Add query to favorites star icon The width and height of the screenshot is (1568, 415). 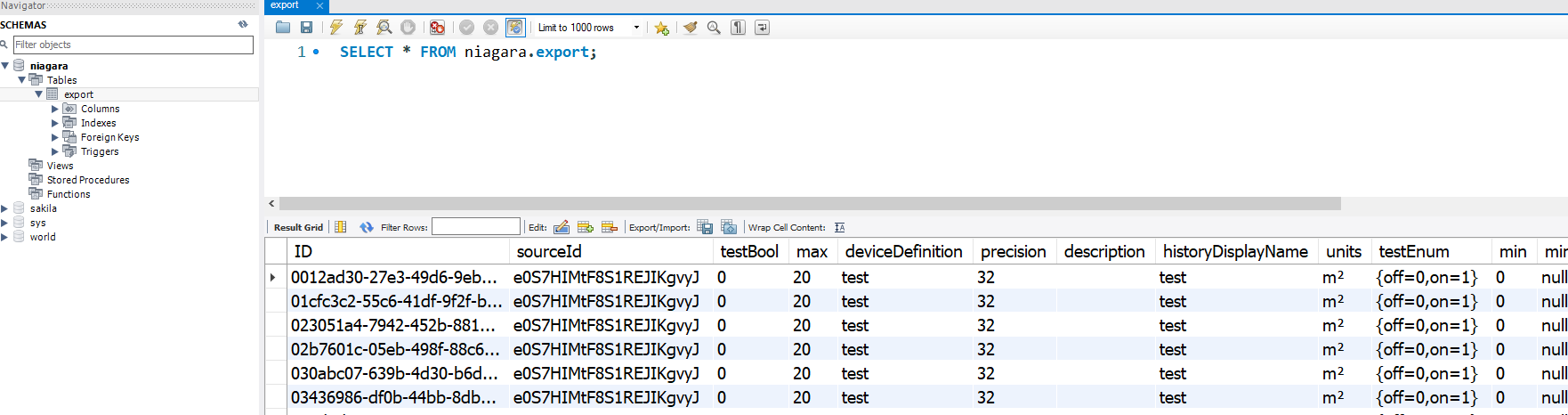point(661,28)
